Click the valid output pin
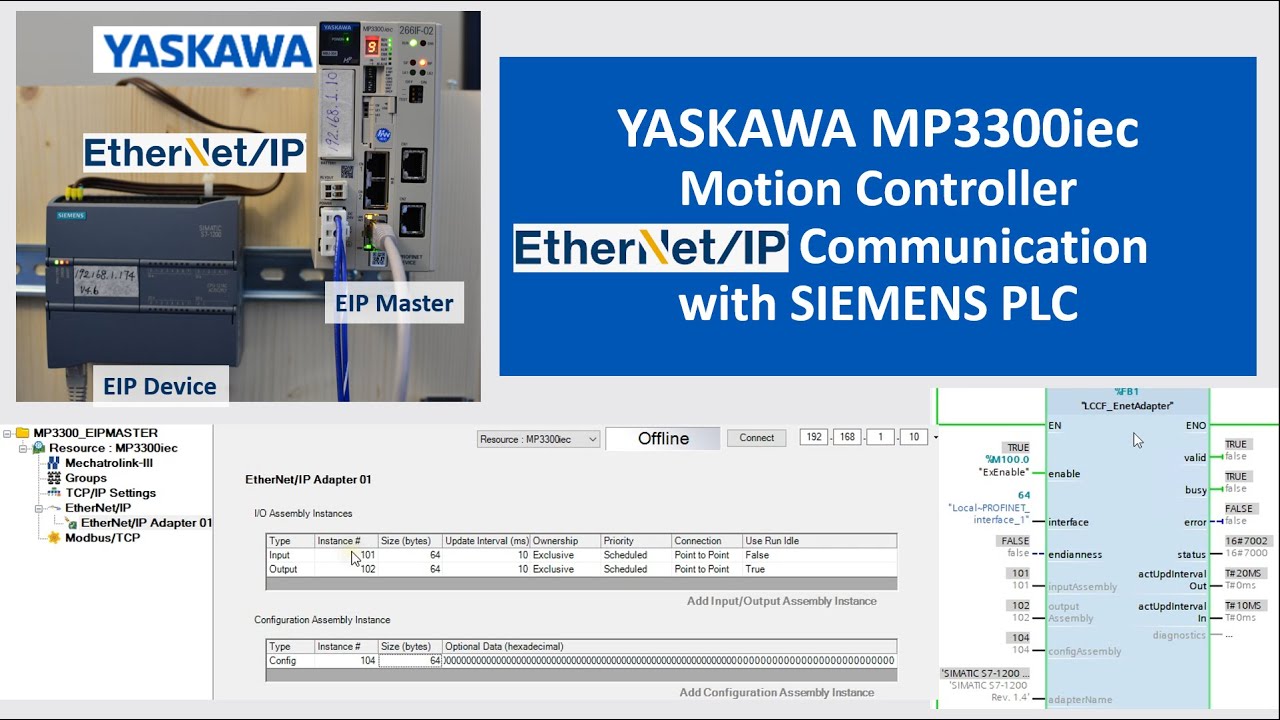Image resolution: width=1280 pixels, height=720 pixels. click(x=1195, y=457)
